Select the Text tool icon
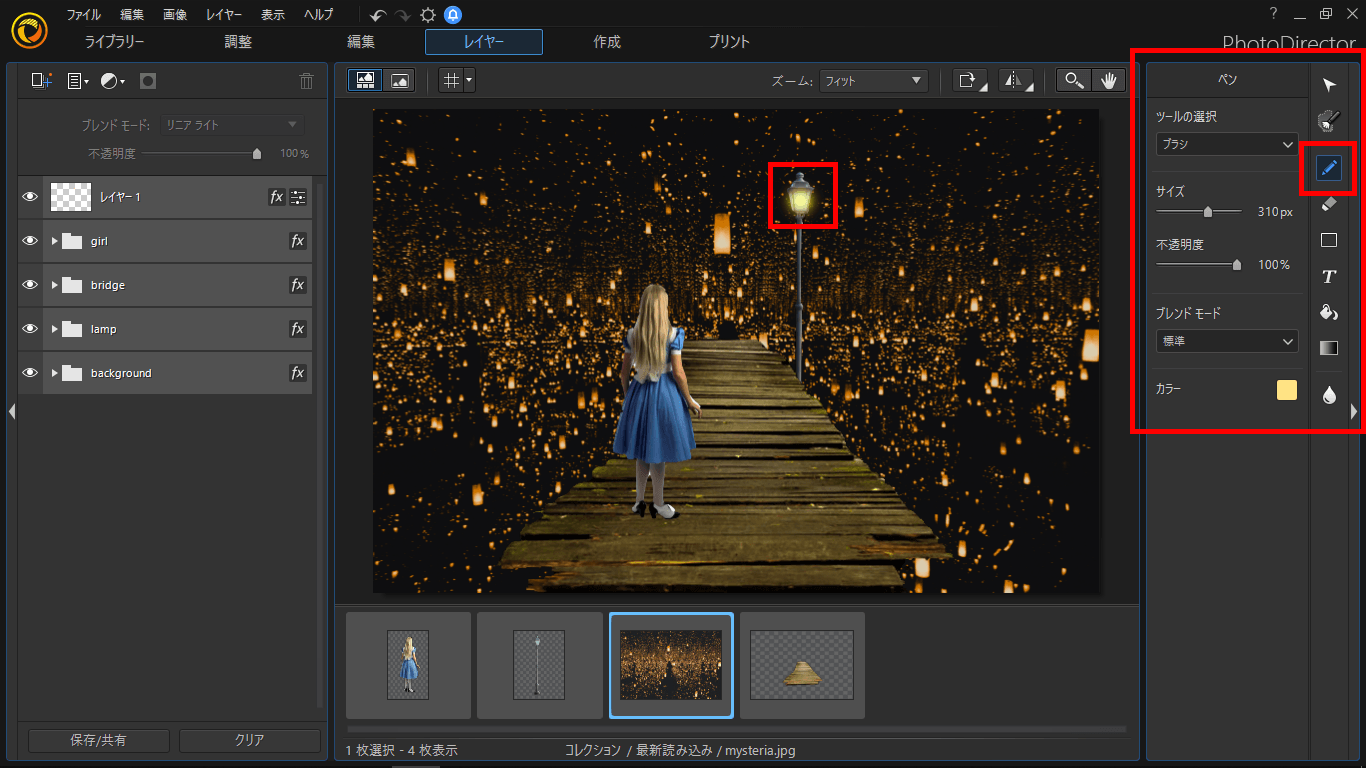Viewport: 1366px width, 768px height. (1329, 276)
